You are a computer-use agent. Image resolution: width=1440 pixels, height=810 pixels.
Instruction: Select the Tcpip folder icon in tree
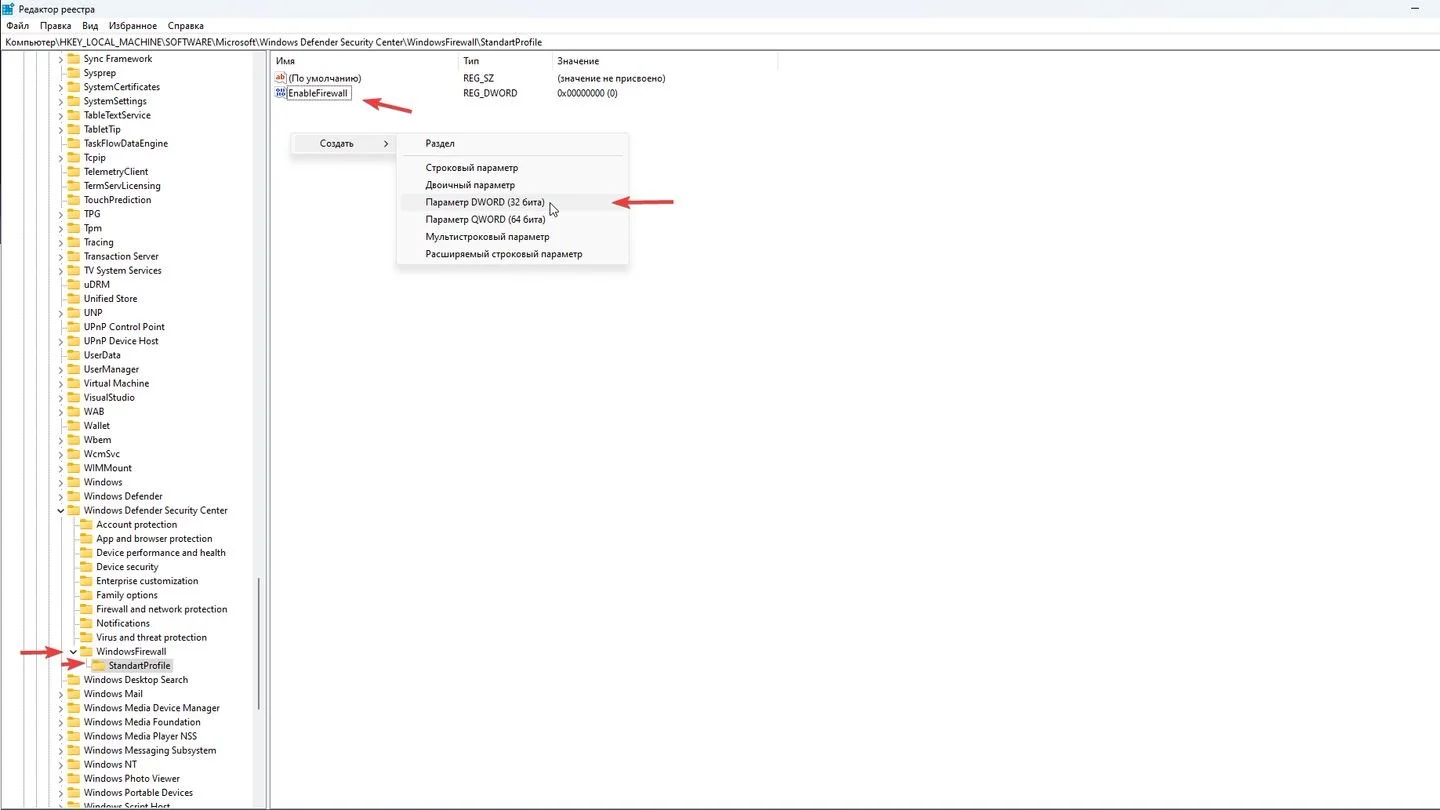pos(74,157)
